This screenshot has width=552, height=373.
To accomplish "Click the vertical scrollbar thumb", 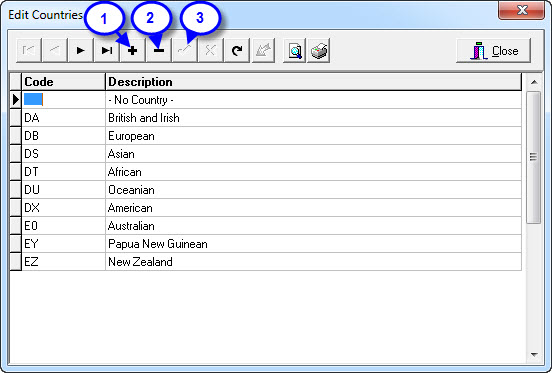I will pyautogui.click(x=534, y=157).
